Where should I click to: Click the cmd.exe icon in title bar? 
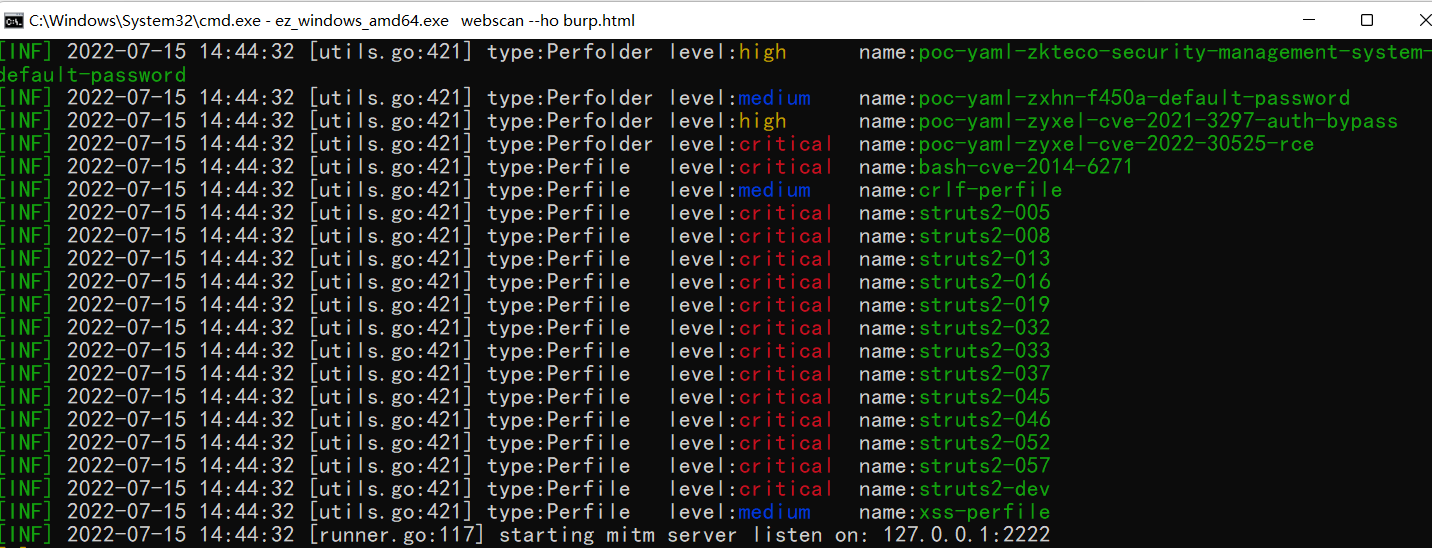(15, 20)
